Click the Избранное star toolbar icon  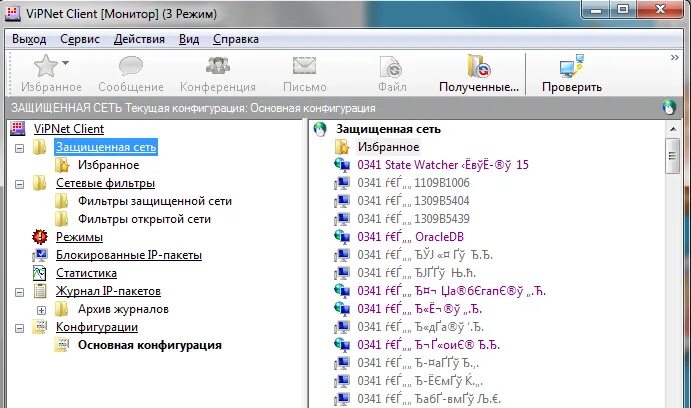[46, 66]
